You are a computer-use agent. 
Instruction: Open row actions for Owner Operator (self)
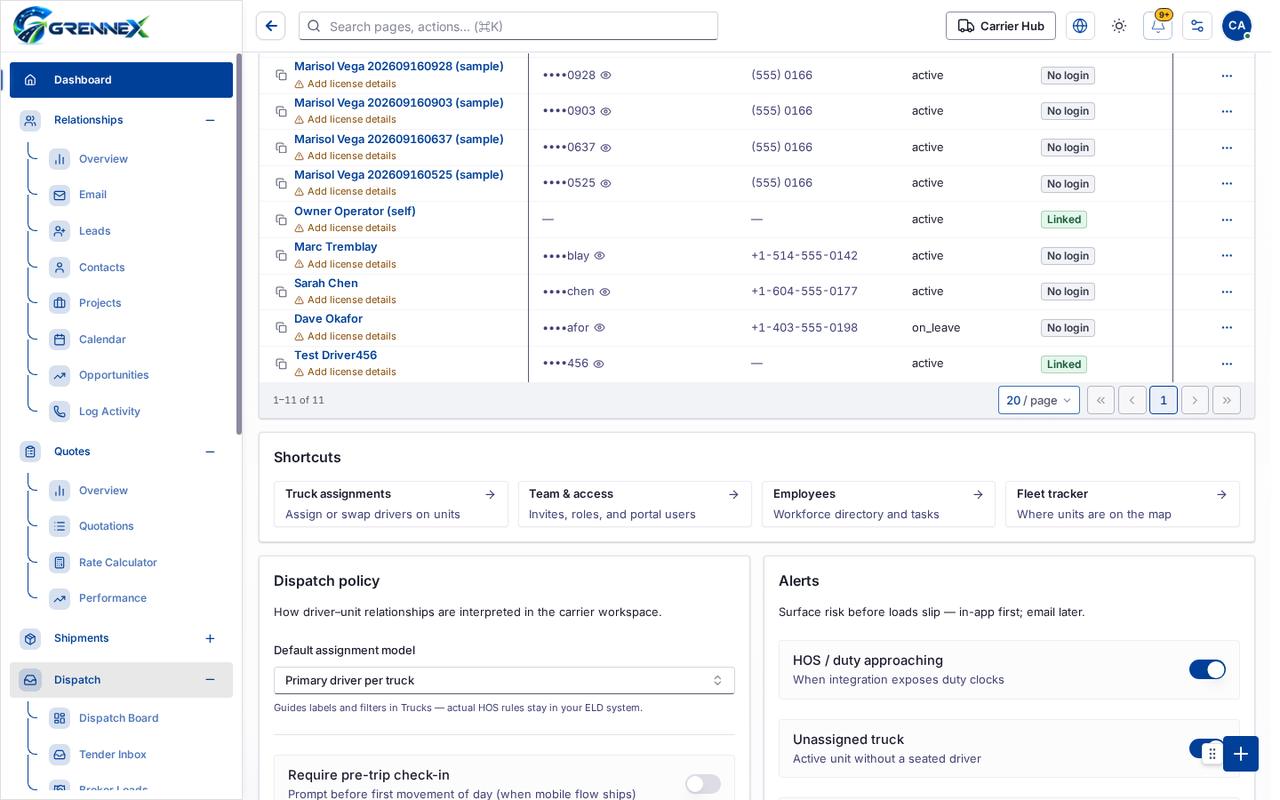(1227, 220)
